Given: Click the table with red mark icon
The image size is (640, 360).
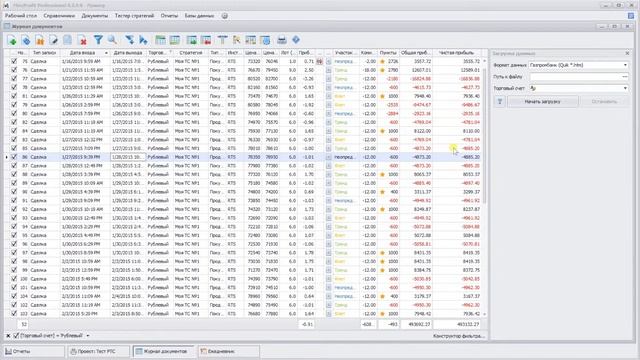Looking at the screenshot, I should (x=206, y=40).
